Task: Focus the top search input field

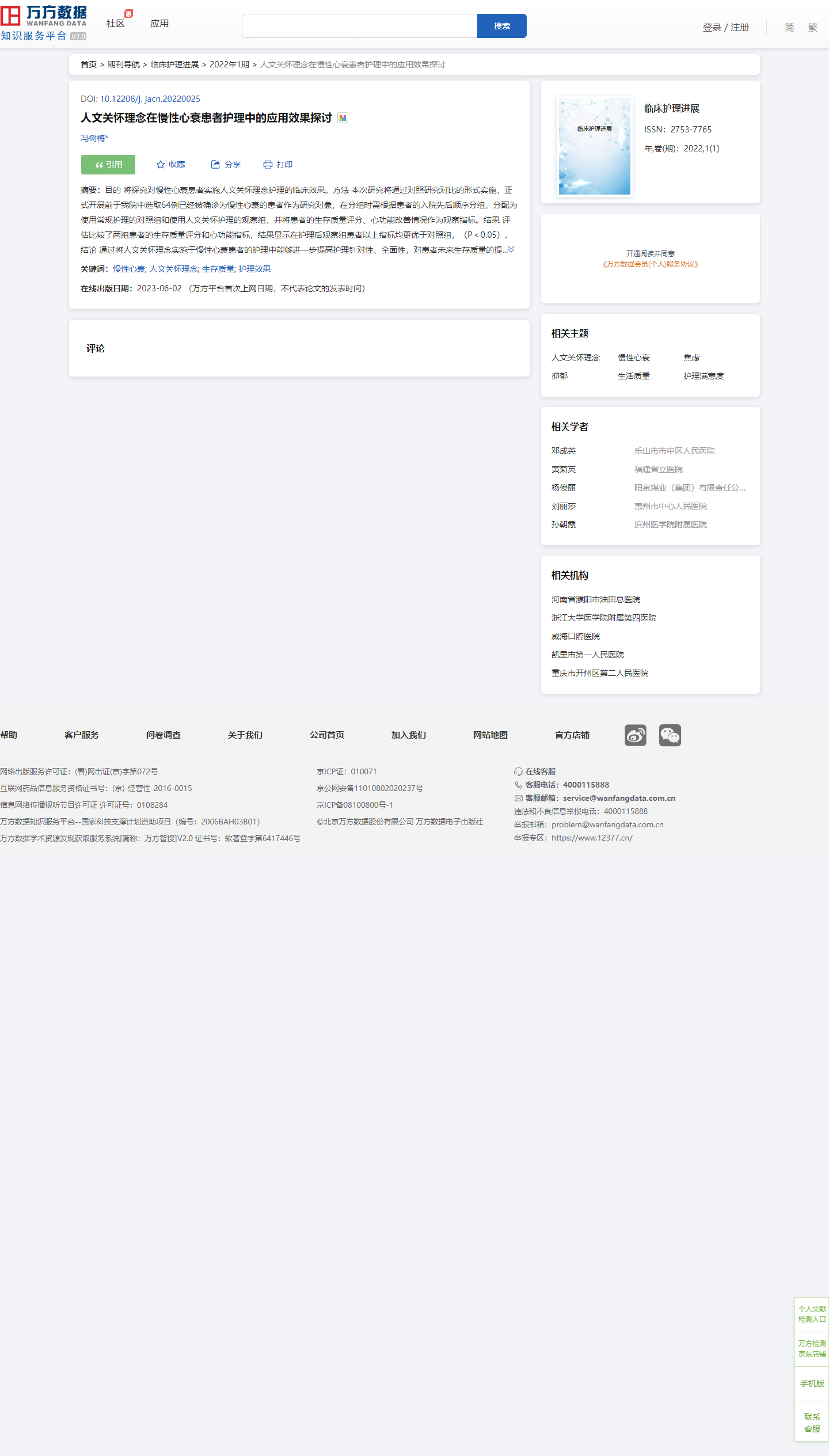Action: 360,26
